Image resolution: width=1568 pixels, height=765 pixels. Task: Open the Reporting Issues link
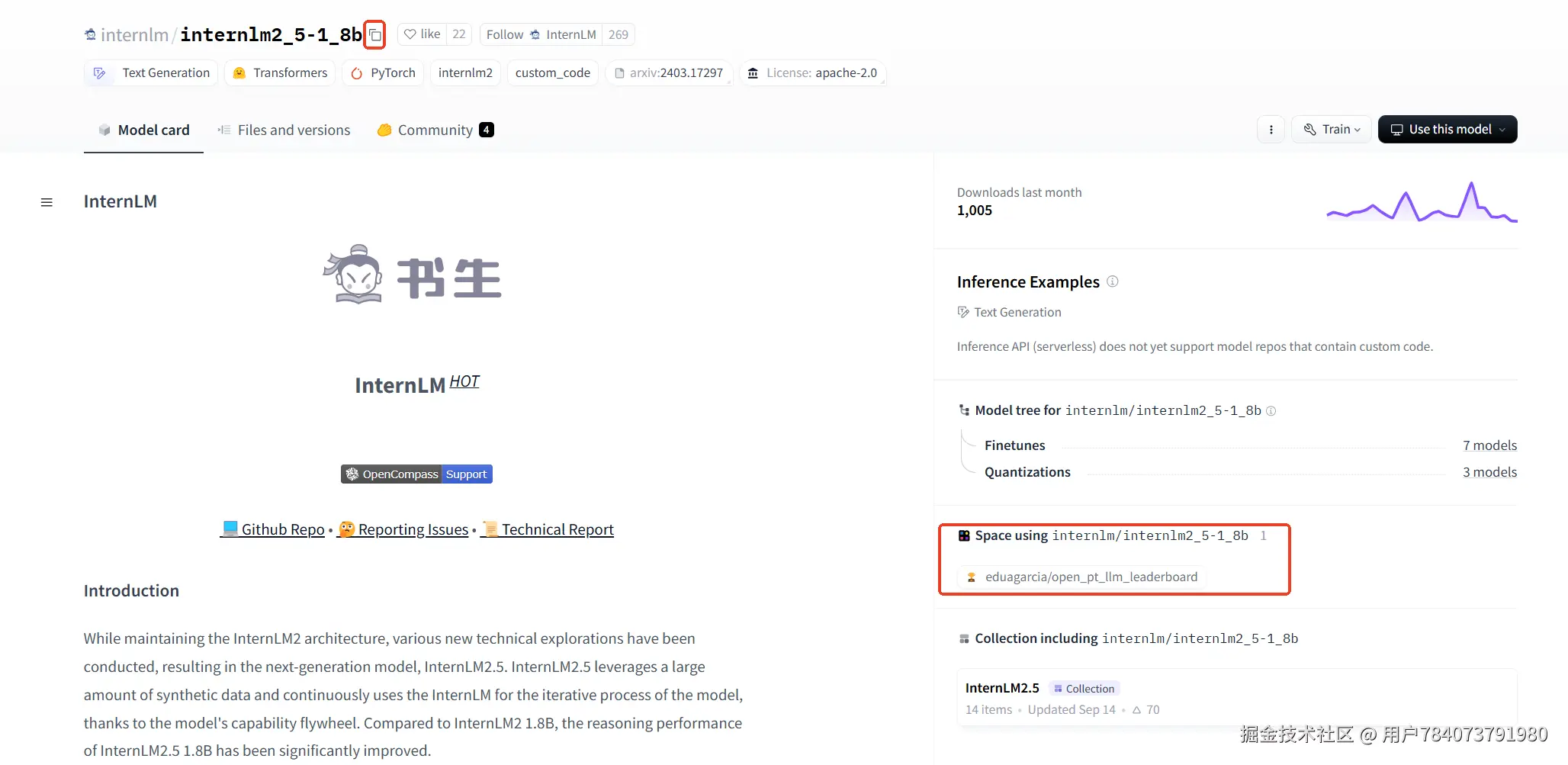click(403, 529)
